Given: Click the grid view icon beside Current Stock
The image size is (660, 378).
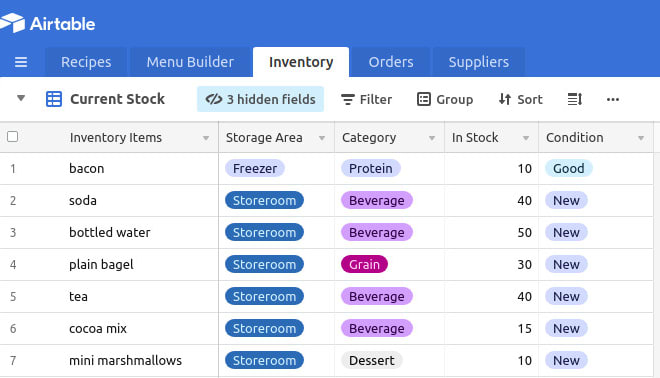Looking at the screenshot, I should tap(54, 99).
